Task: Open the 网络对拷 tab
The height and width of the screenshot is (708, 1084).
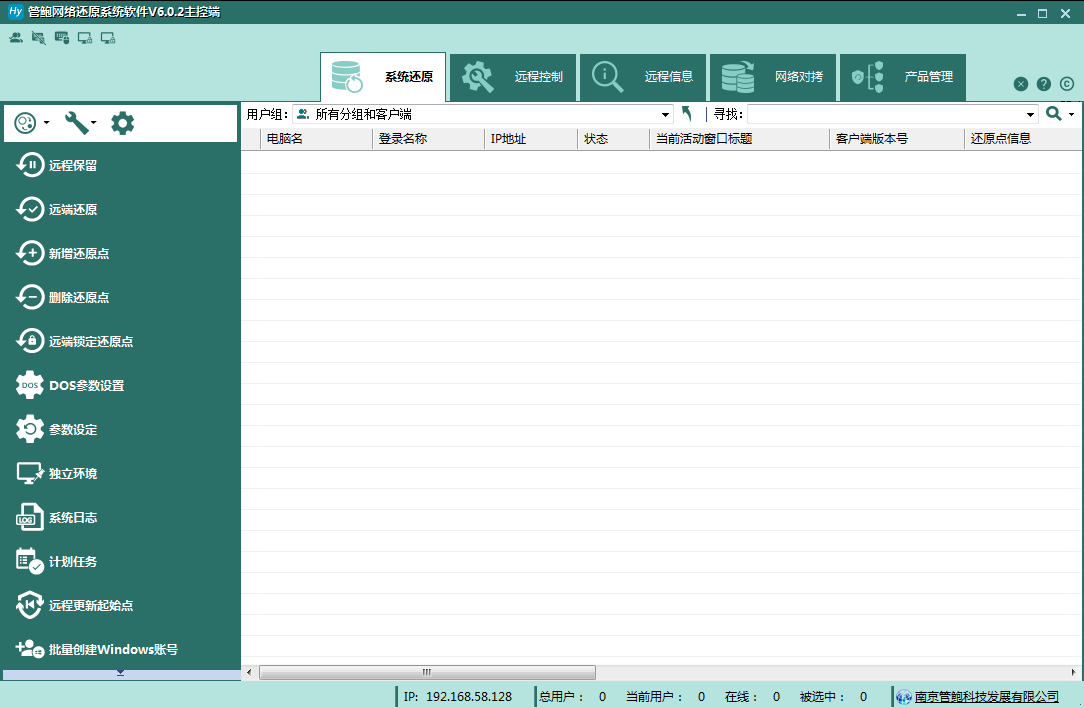Action: 772,77
